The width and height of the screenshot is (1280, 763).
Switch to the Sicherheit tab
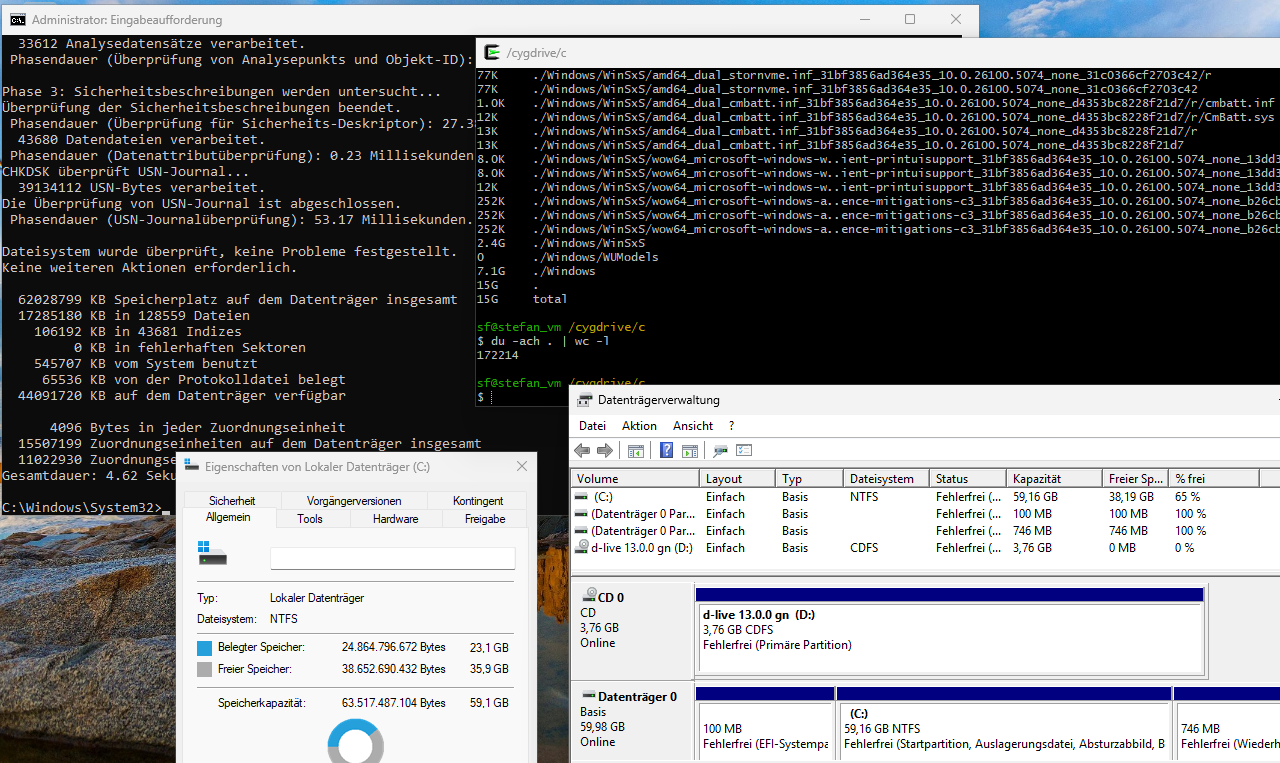pos(232,500)
